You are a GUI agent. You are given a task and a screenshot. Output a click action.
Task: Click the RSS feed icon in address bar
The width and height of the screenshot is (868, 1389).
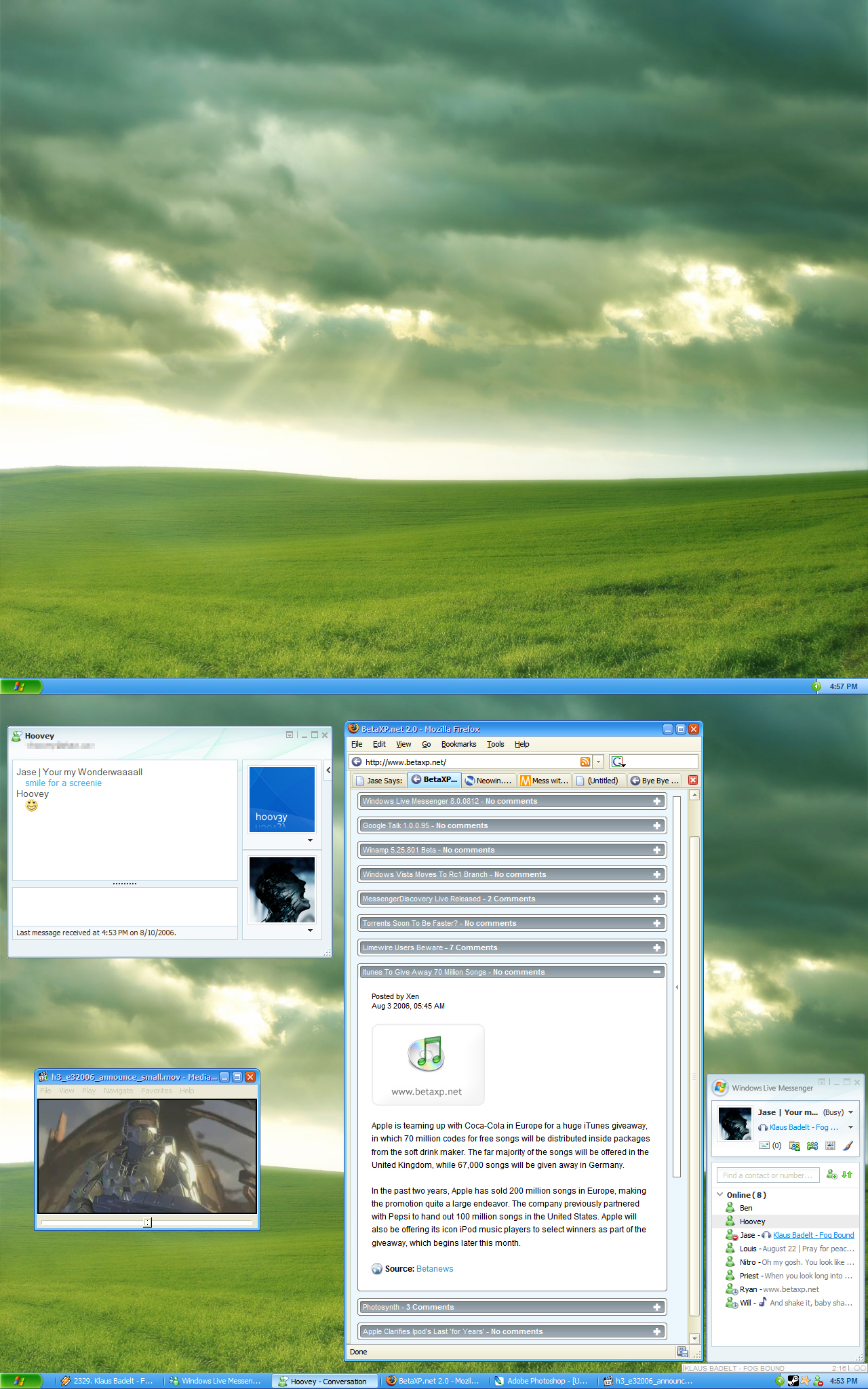585,762
